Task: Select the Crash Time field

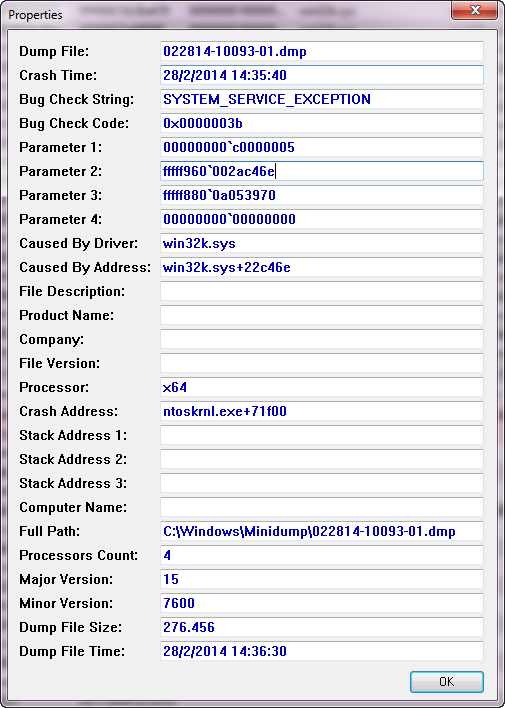Action: (x=322, y=75)
